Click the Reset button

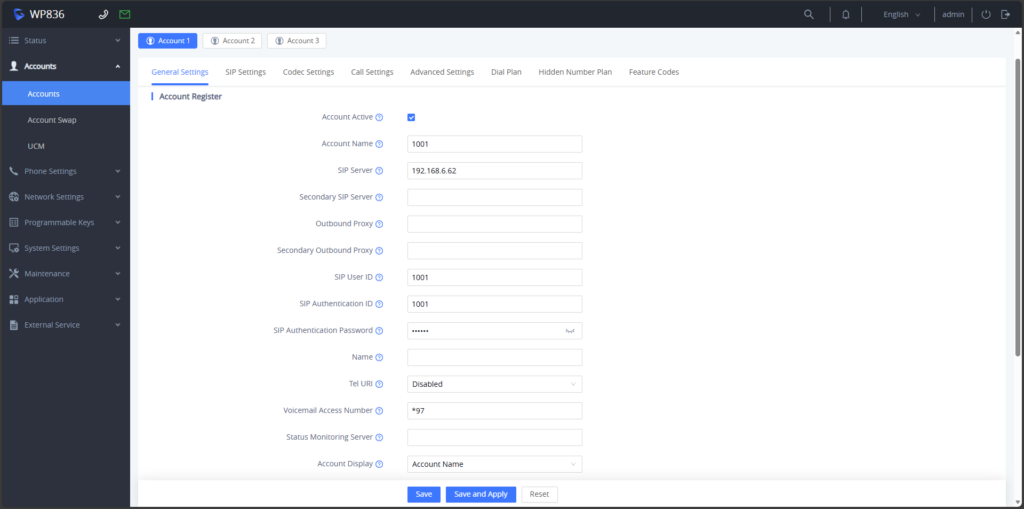pos(539,494)
